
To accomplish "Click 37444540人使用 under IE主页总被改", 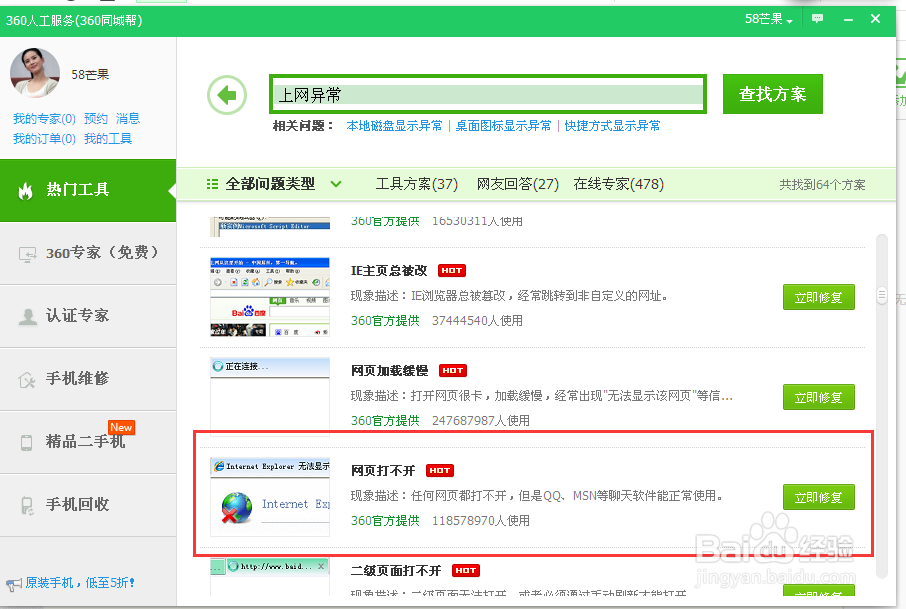I will click(477, 321).
